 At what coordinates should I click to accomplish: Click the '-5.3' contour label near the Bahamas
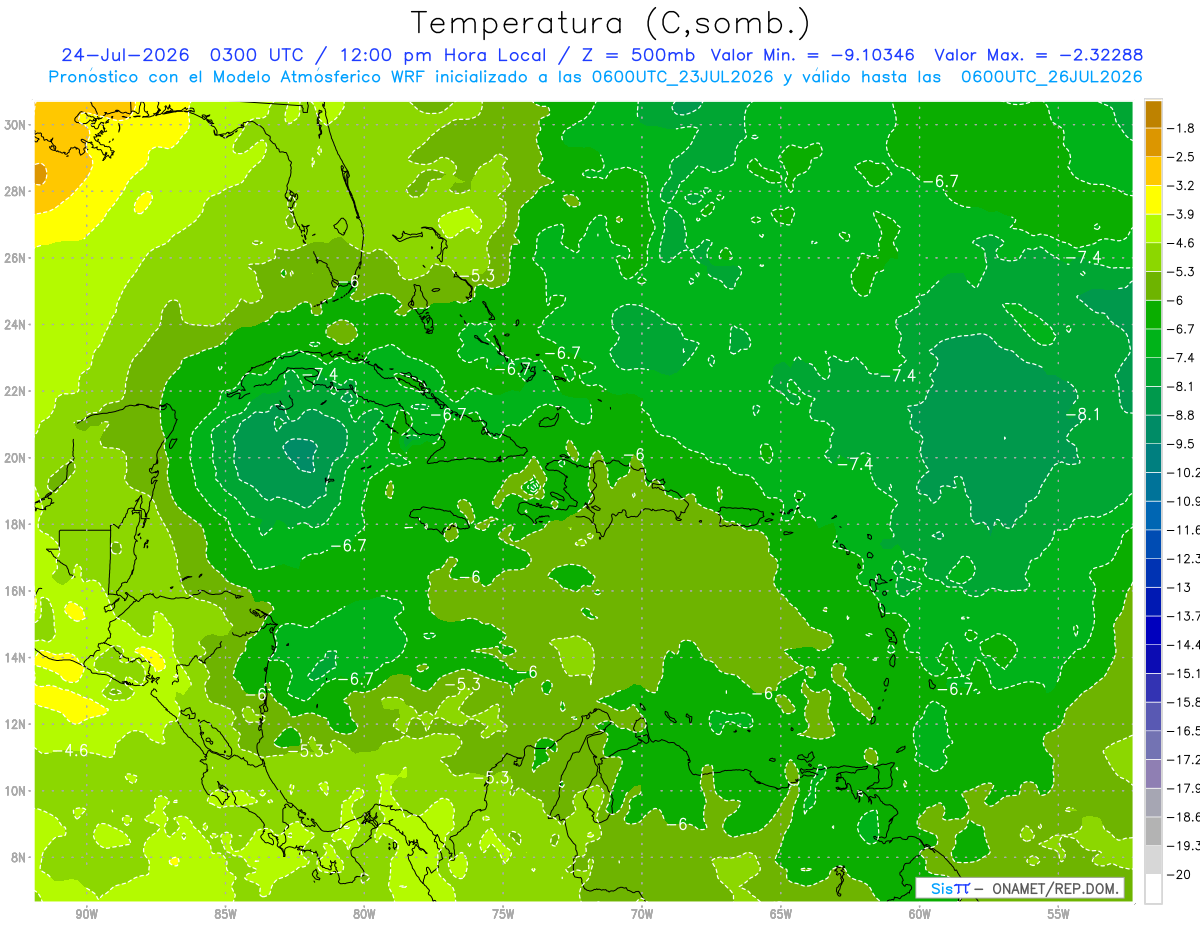[477, 276]
